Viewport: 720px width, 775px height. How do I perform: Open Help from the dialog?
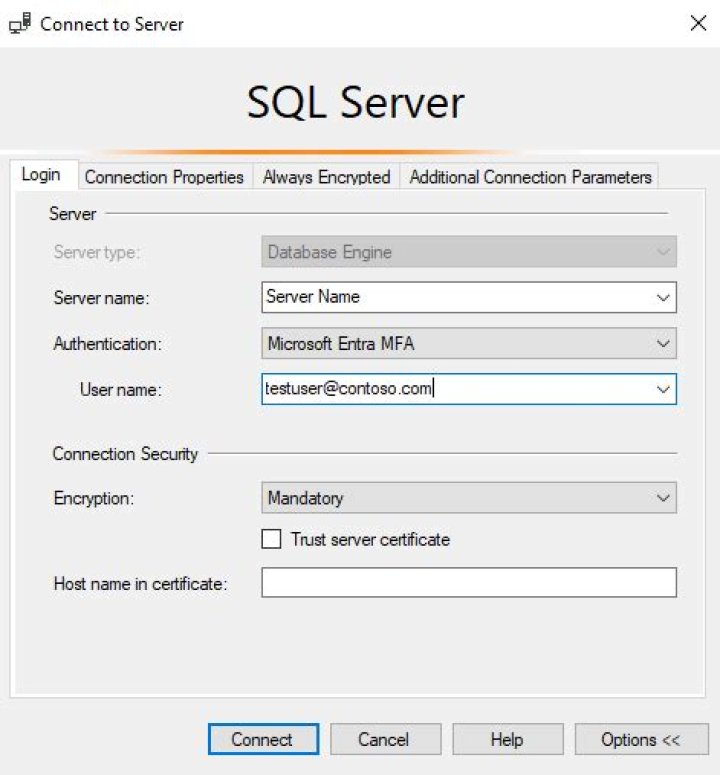pyautogui.click(x=506, y=740)
